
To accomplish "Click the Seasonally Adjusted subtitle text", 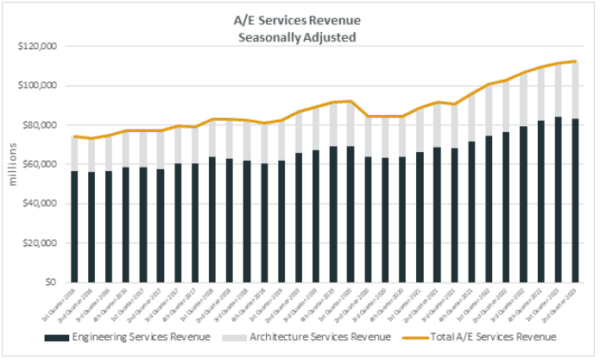I will click(297, 38).
